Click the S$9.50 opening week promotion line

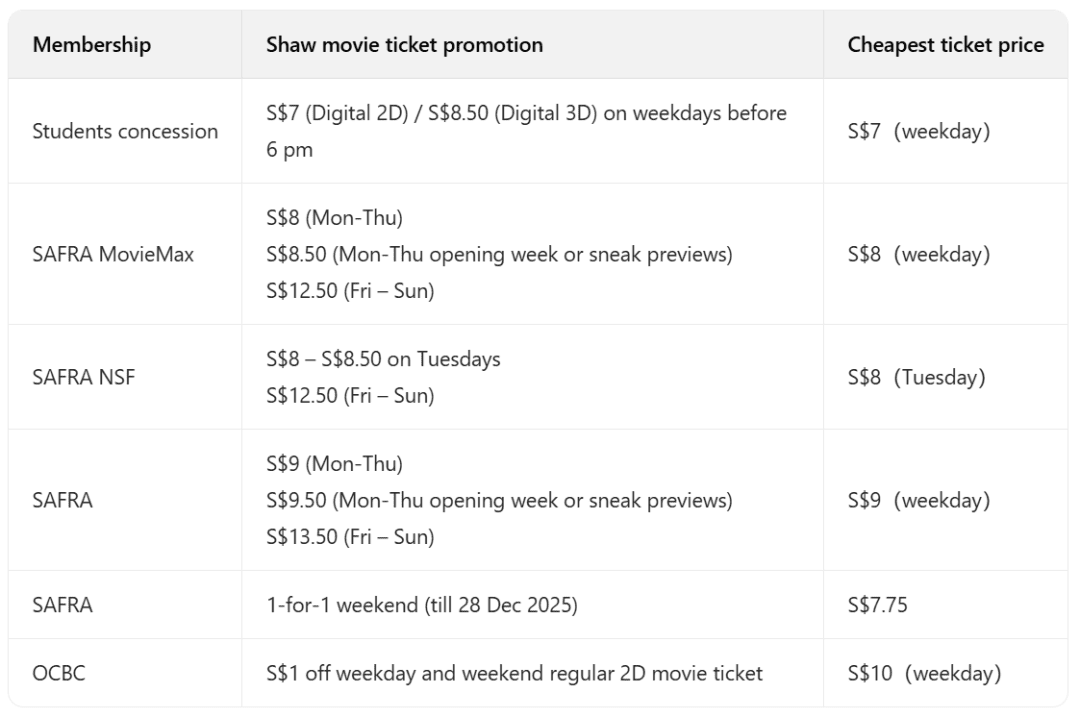499,500
